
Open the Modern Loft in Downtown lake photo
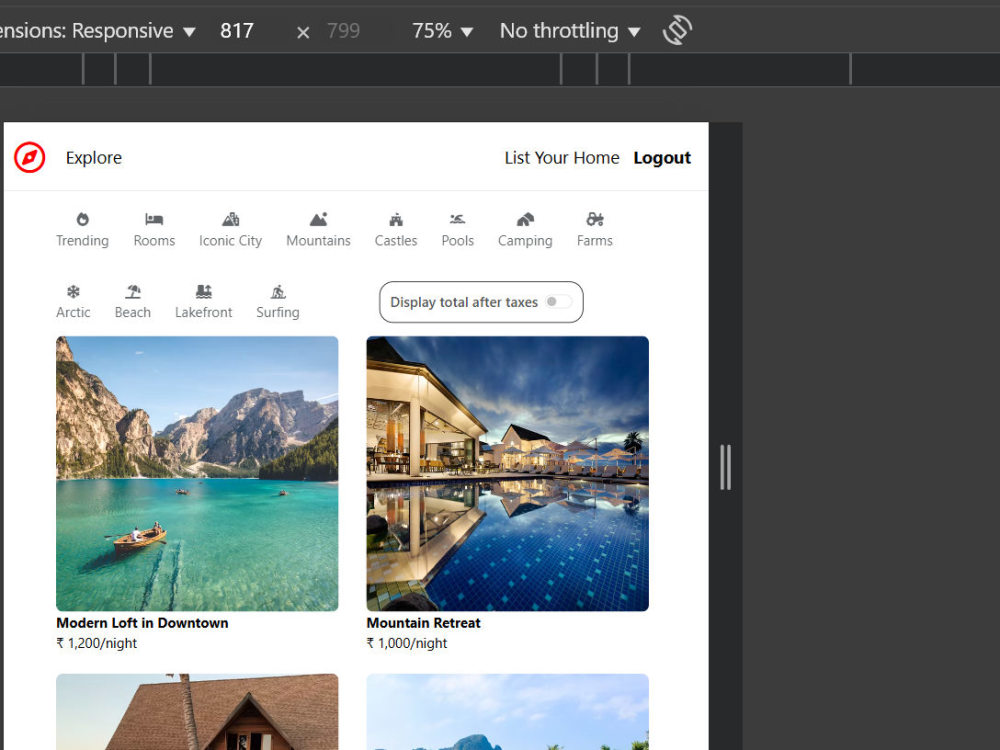197,473
